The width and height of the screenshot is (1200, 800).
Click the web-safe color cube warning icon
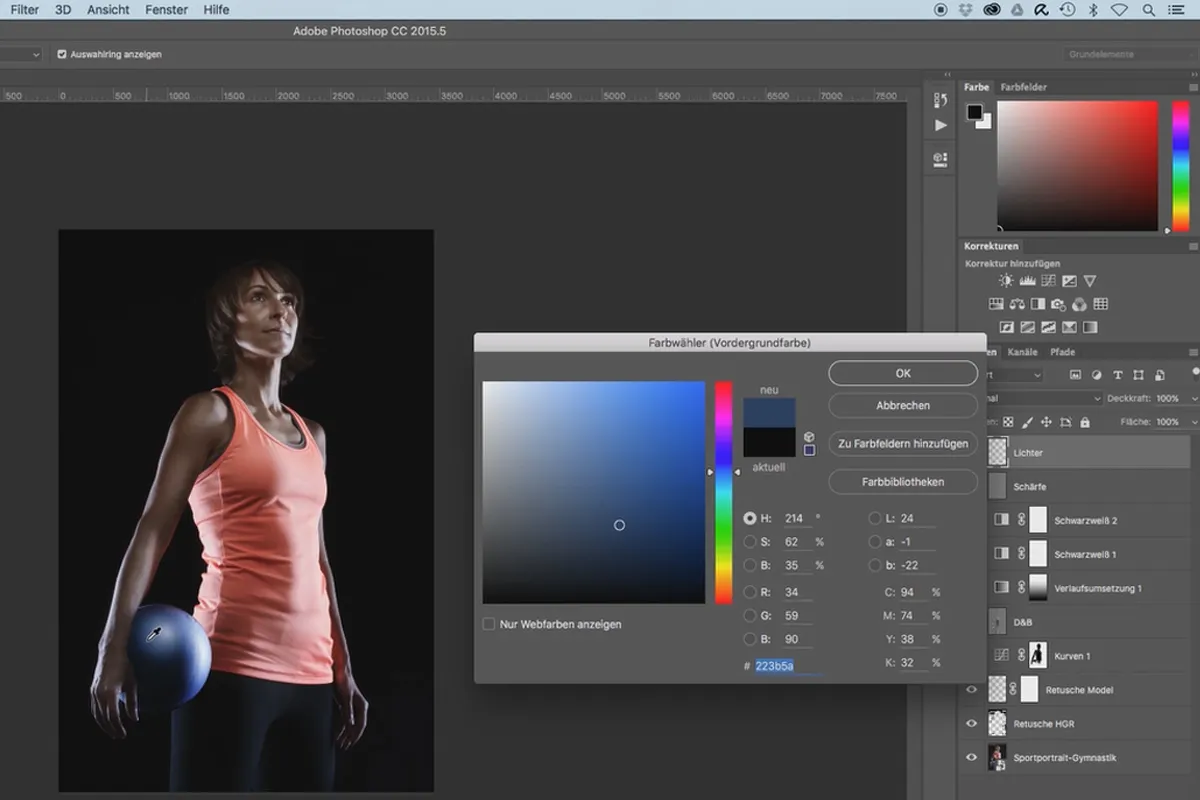(x=809, y=437)
